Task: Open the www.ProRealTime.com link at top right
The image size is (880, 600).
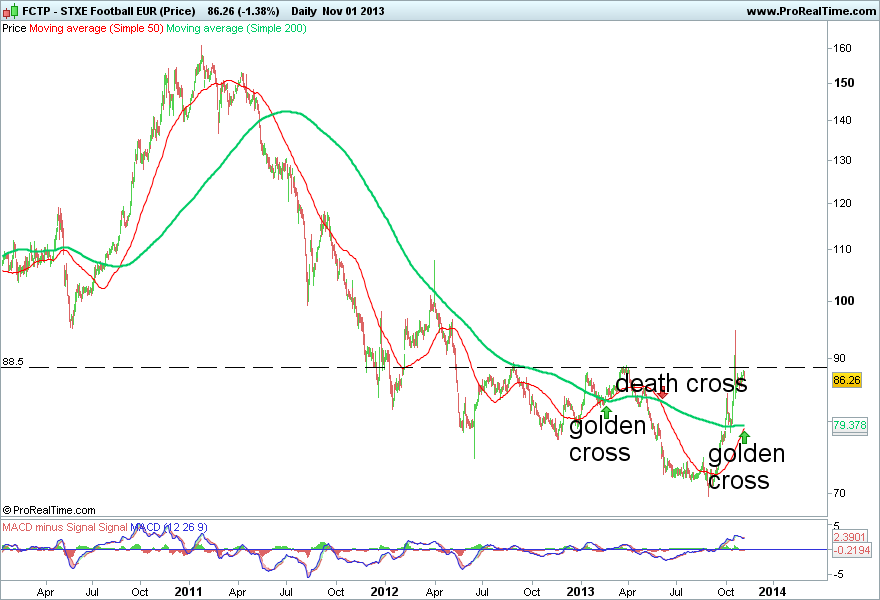Action: (x=811, y=11)
